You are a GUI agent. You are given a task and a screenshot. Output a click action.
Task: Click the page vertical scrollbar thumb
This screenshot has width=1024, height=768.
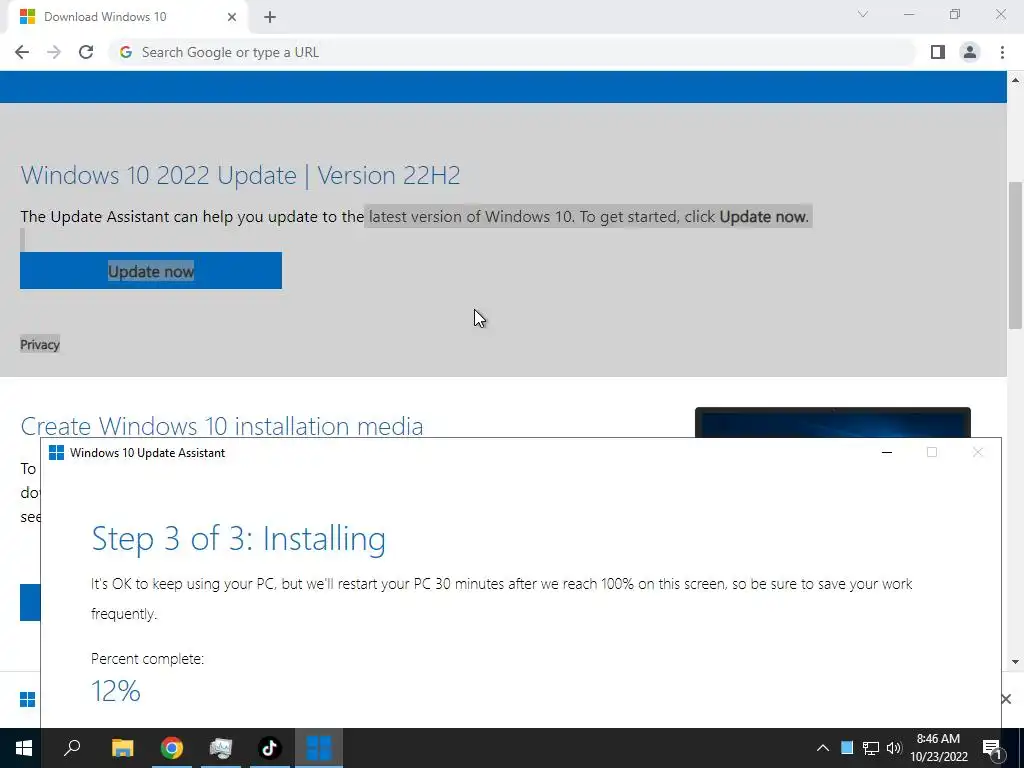pyautogui.click(x=1015, y=255)
